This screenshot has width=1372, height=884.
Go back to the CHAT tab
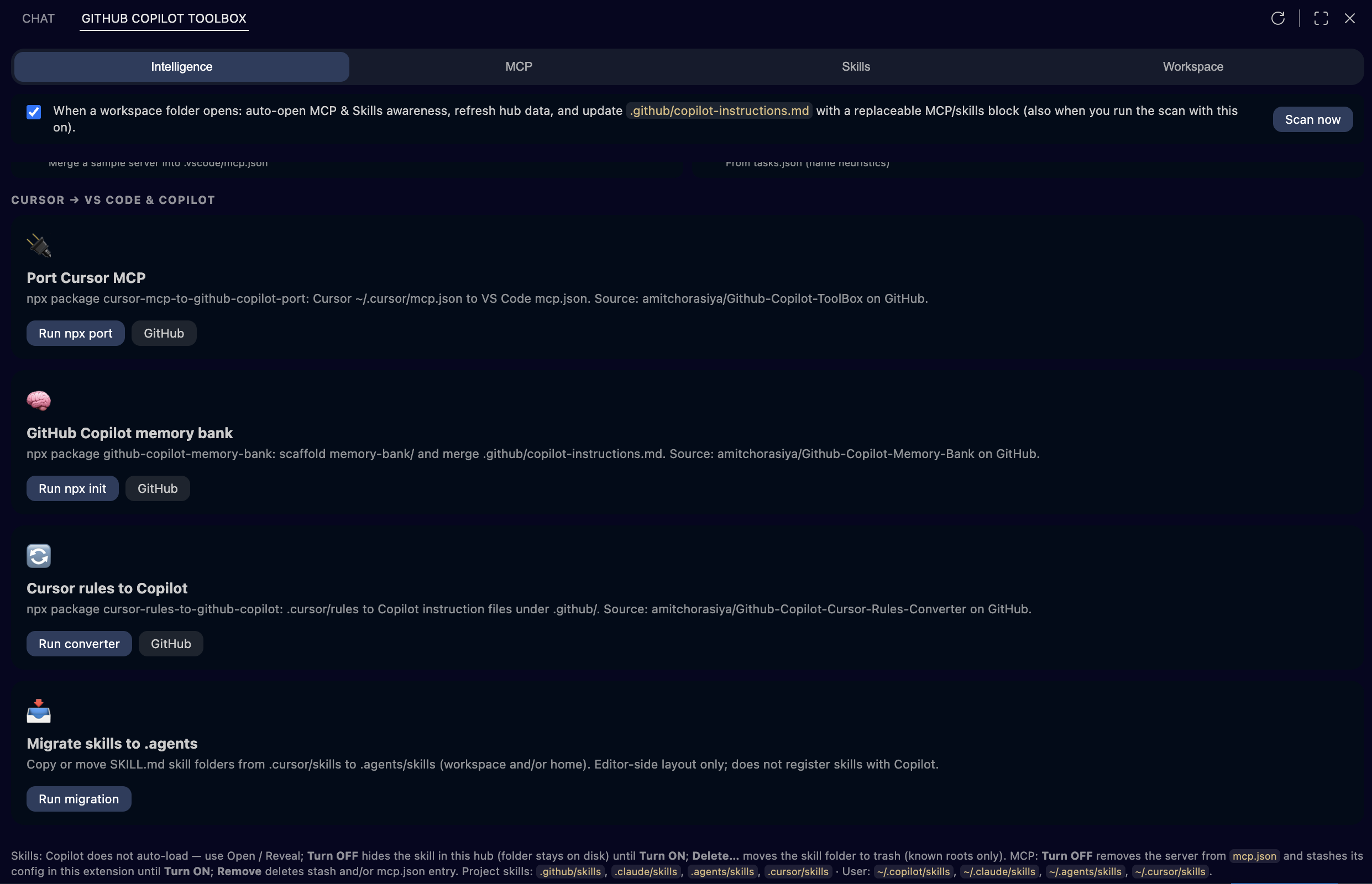[38, 18]
